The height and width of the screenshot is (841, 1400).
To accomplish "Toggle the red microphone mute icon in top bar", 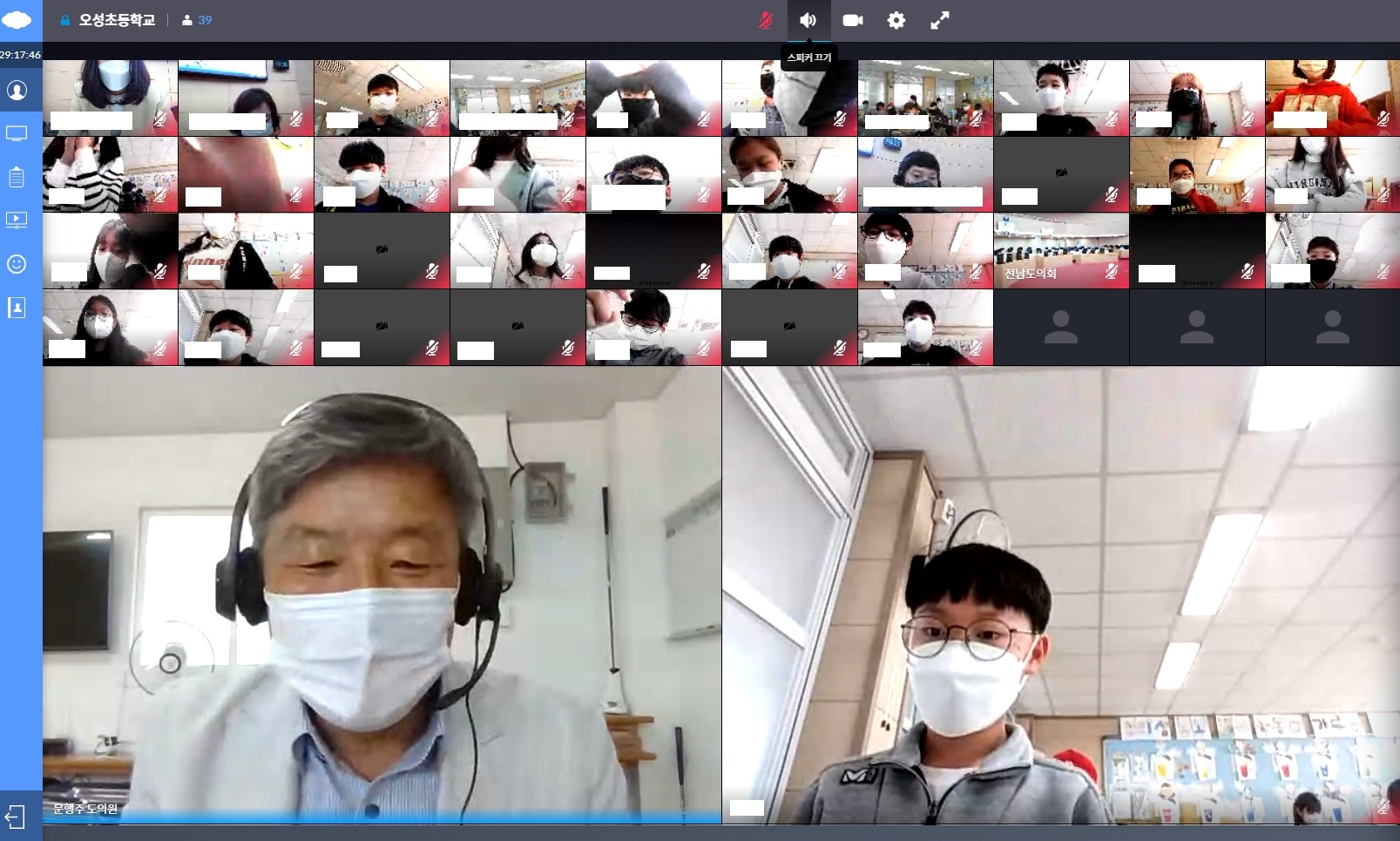I will [x=765, y=20].
